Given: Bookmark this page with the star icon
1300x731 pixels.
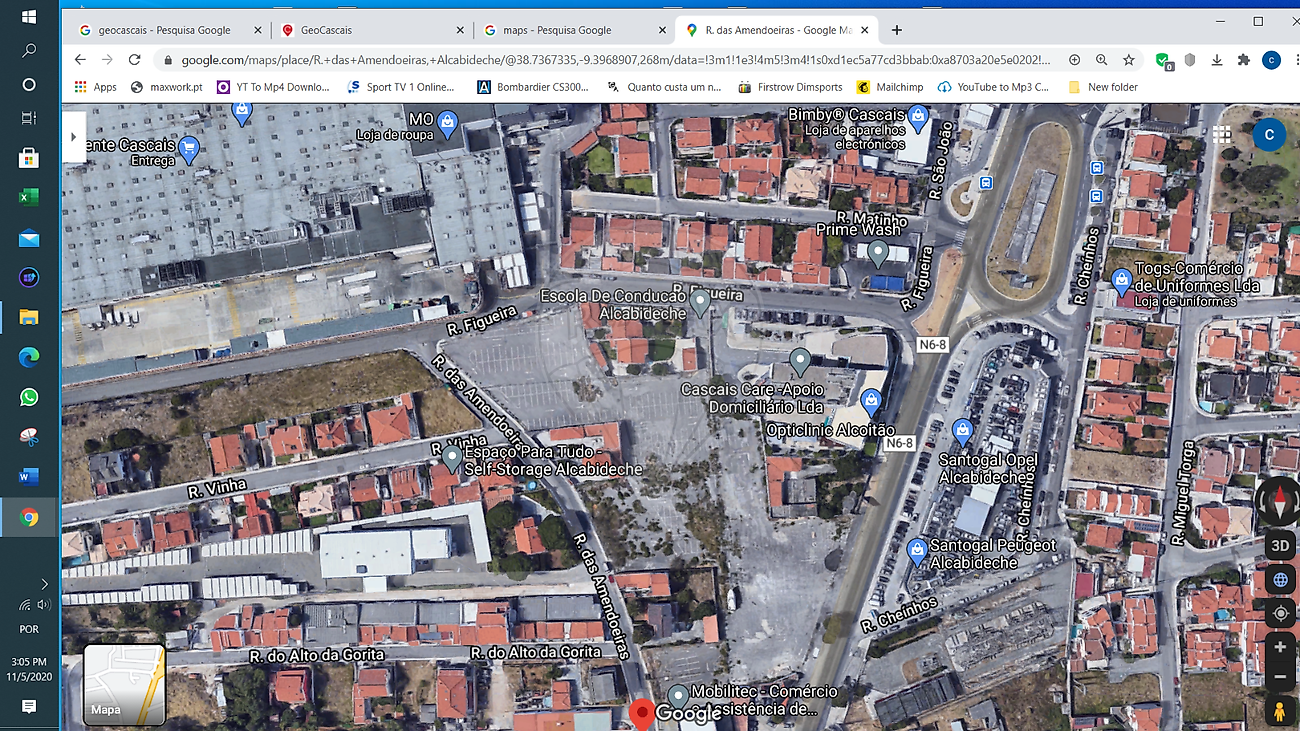Looking at the screenshot, I should pyautogui.click(x=1128, y=60).
